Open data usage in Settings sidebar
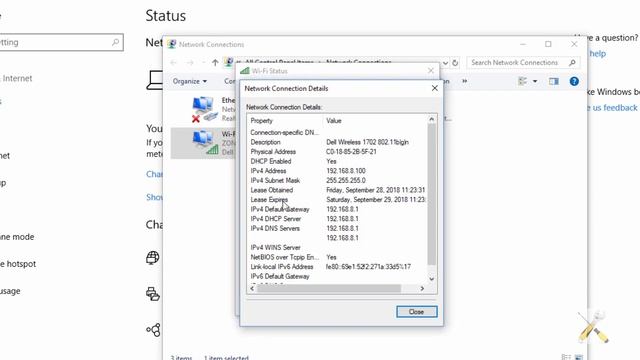 click(10, 291)
